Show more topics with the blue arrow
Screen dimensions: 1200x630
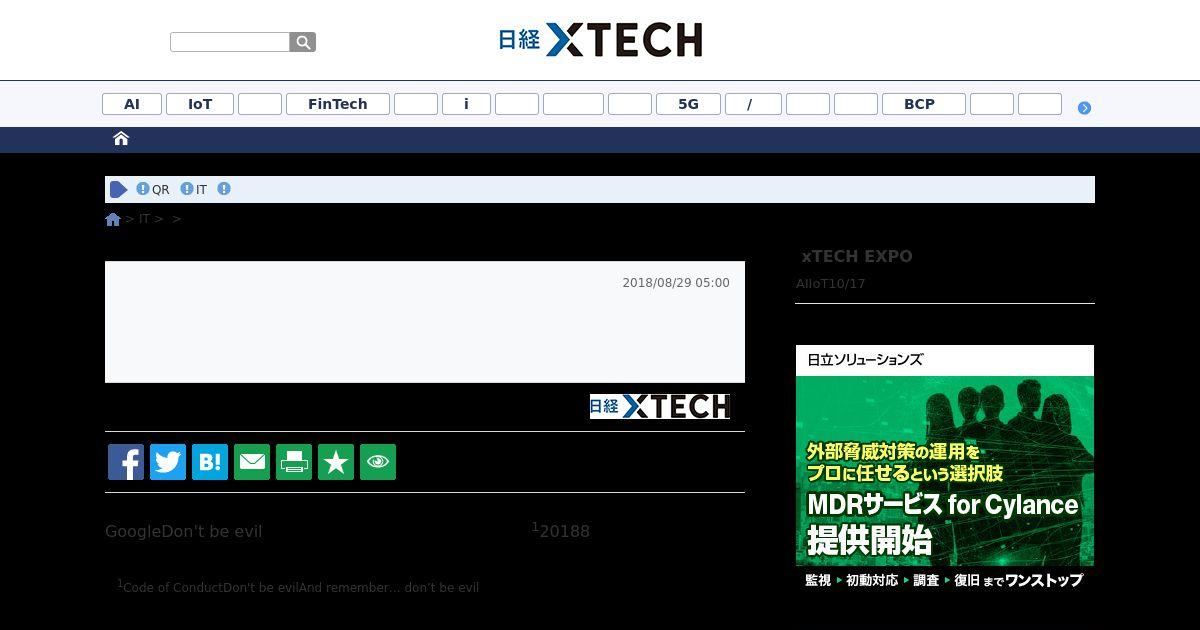pyautogui.click(x=1084, y=107)
